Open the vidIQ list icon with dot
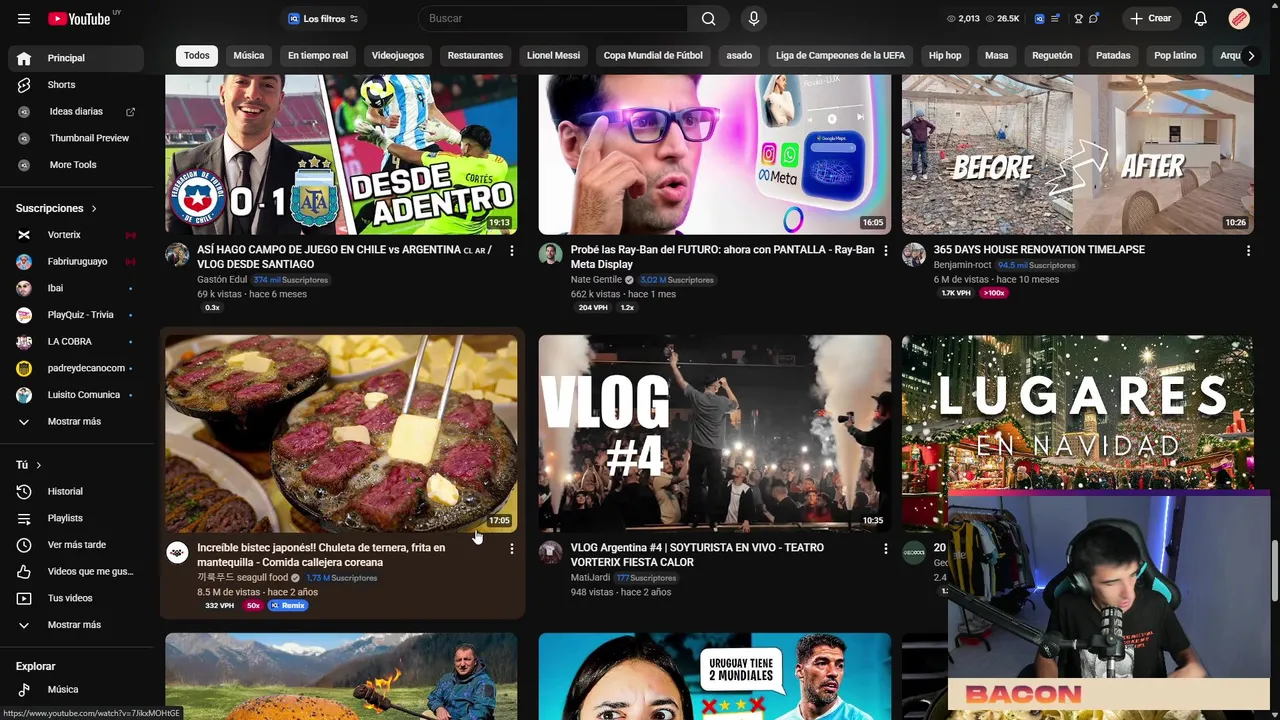The width and height of the screenshot is (1280, 720). 1056,18
